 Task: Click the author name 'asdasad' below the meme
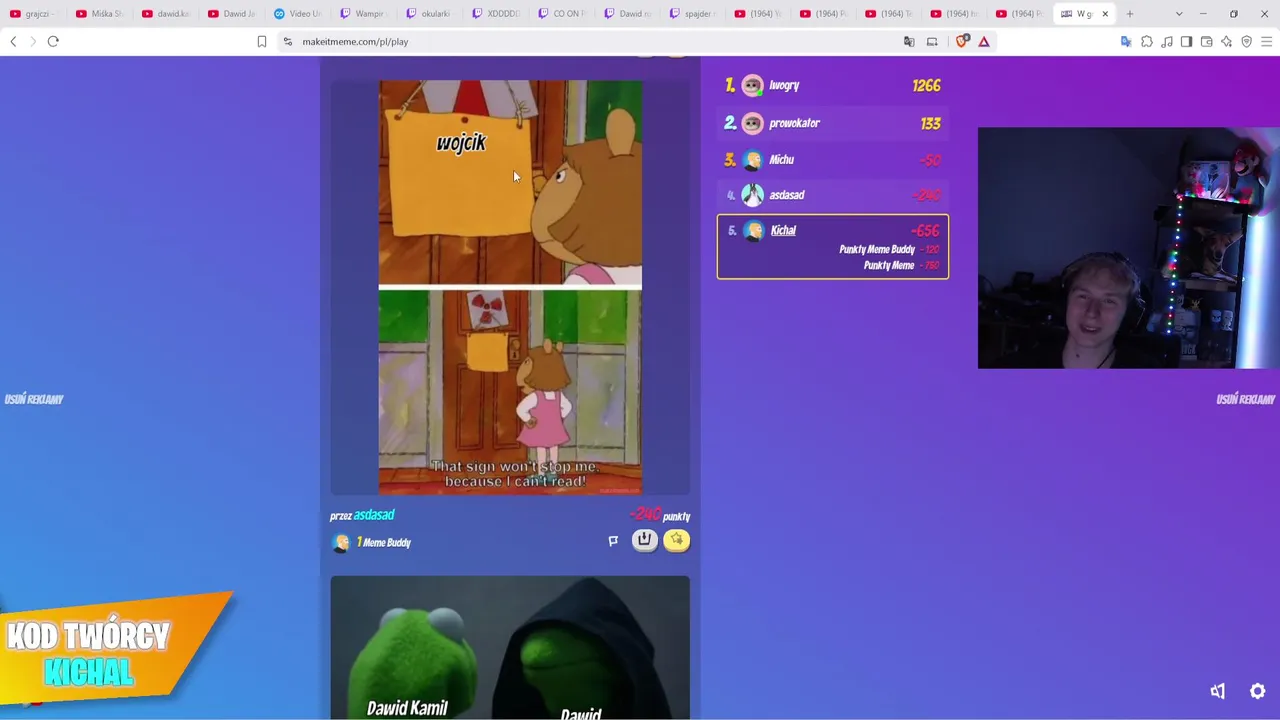[x=374, y=515]
